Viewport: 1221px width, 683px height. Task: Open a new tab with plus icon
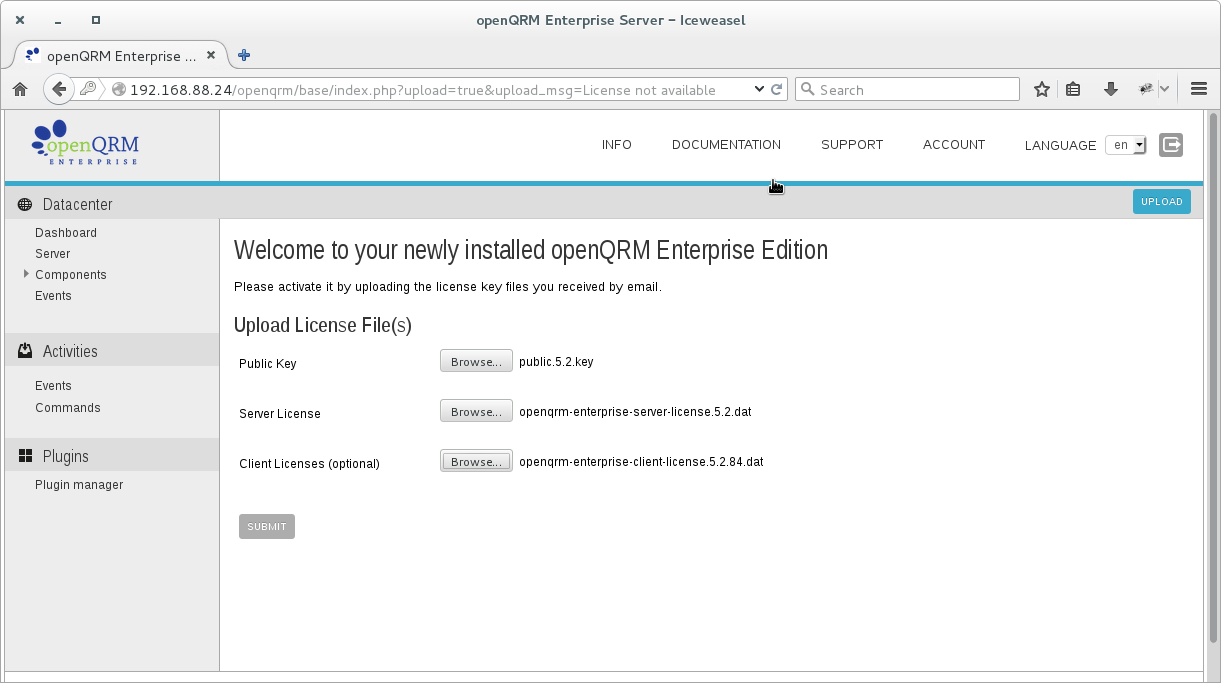(x=244, y=55)
